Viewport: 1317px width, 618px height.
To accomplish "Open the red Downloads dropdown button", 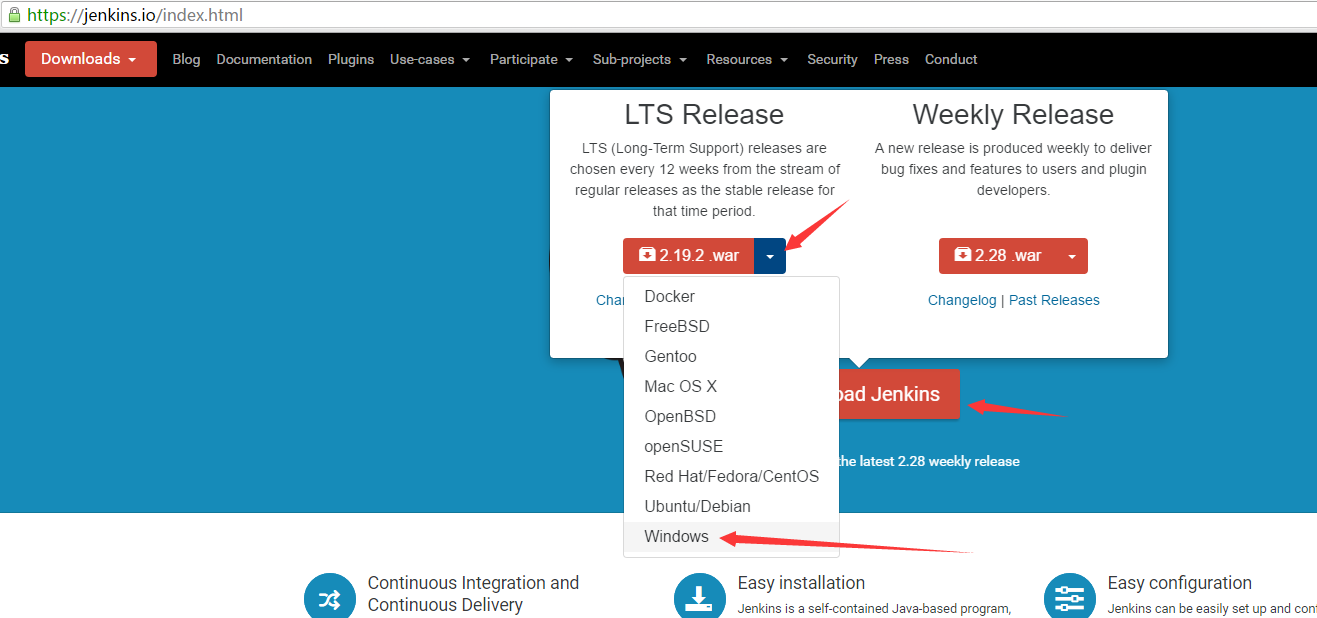I will 91,59.
